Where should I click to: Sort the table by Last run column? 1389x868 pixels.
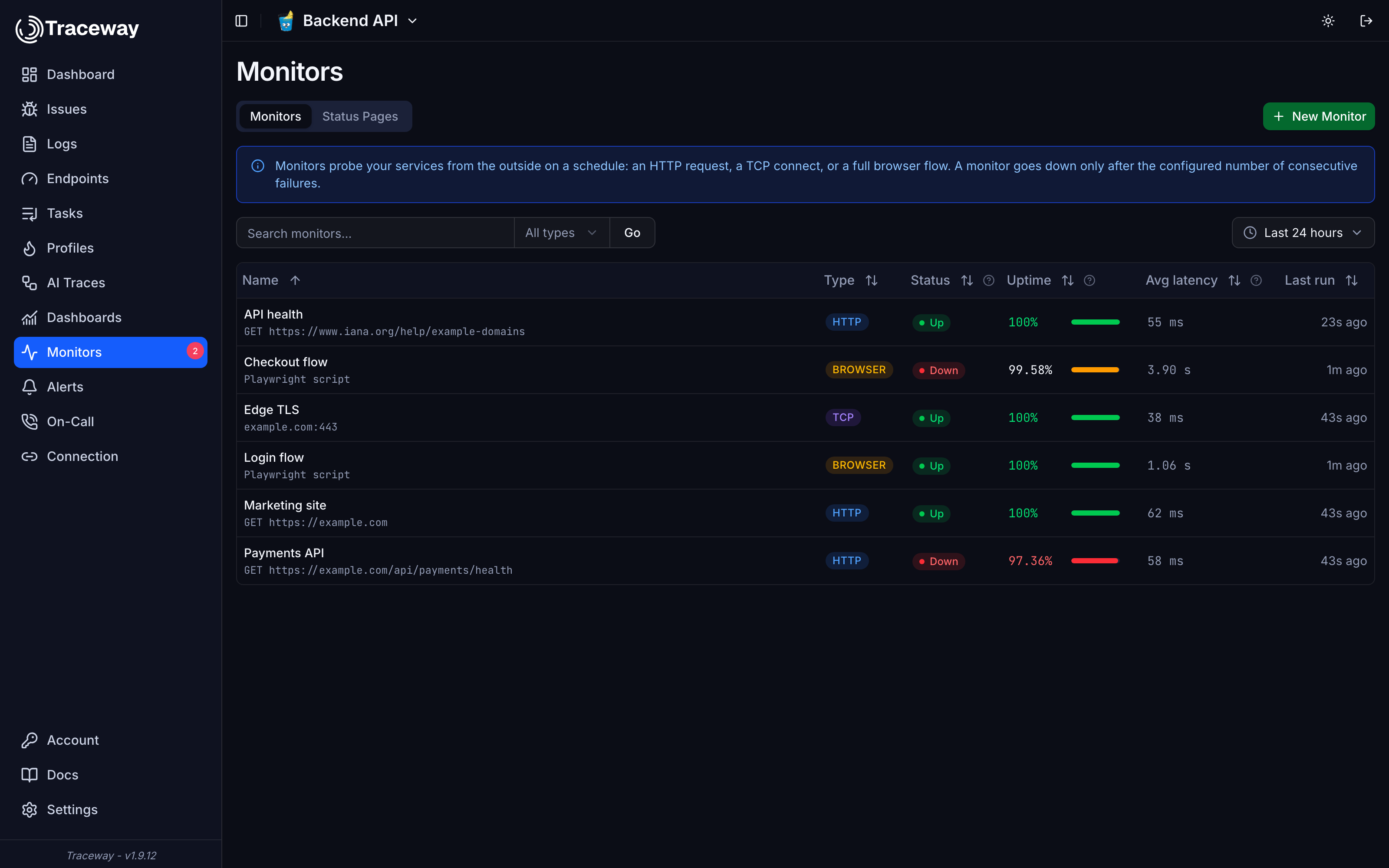tap(1321, 280)
